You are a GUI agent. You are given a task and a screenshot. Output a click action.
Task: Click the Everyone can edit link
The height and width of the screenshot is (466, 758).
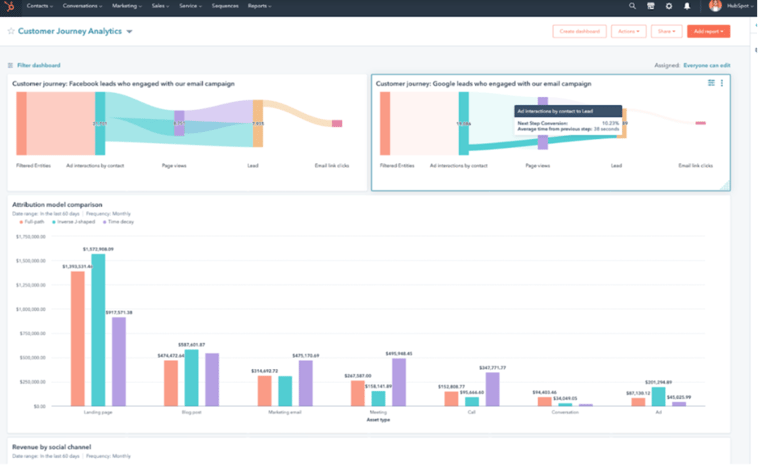(x=706, y=65)
